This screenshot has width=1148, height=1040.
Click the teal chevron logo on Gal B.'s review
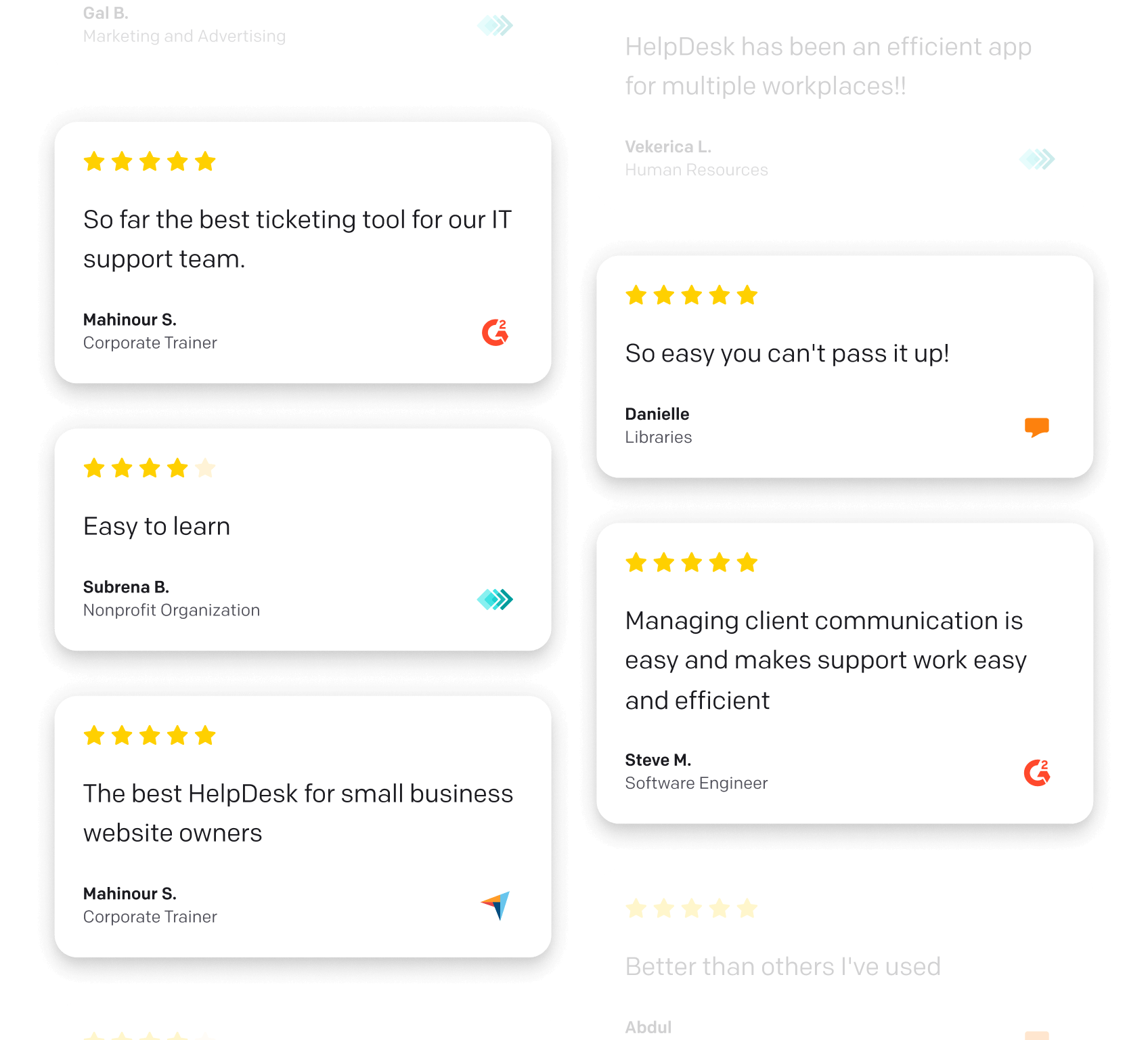click(495, 26)
